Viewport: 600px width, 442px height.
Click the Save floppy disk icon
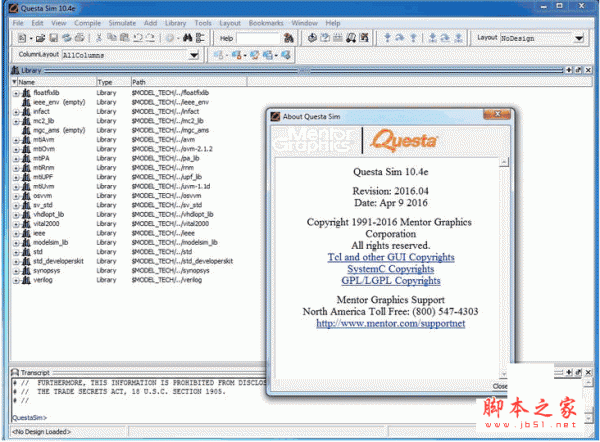[54, 38]
